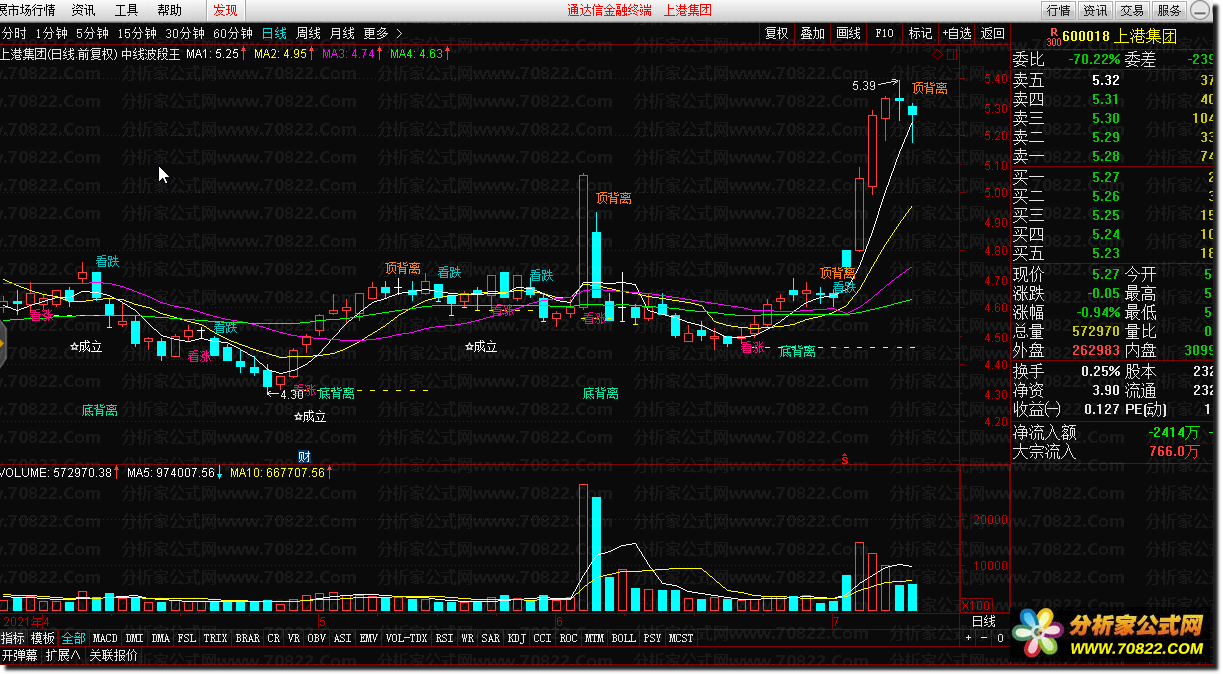Select the BOLL indicator tab

624,638
